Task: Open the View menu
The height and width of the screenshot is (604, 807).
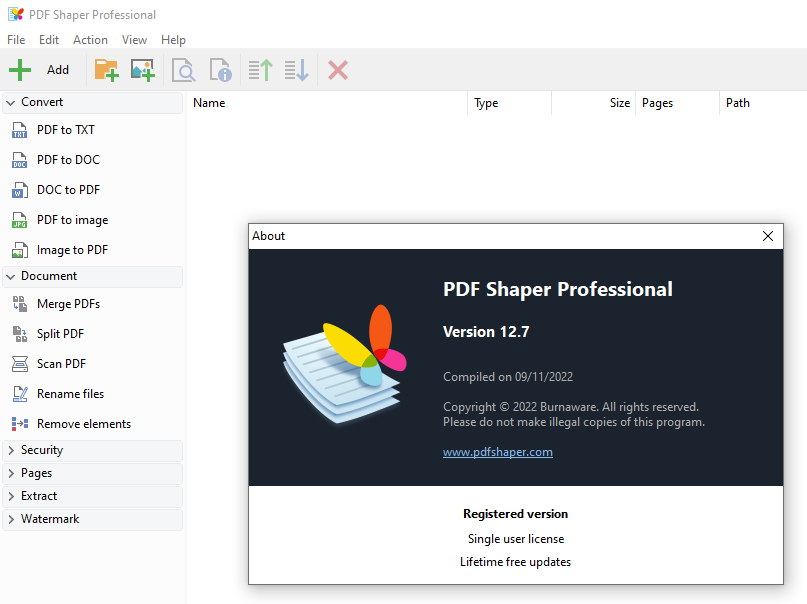Action: (134, 40)
